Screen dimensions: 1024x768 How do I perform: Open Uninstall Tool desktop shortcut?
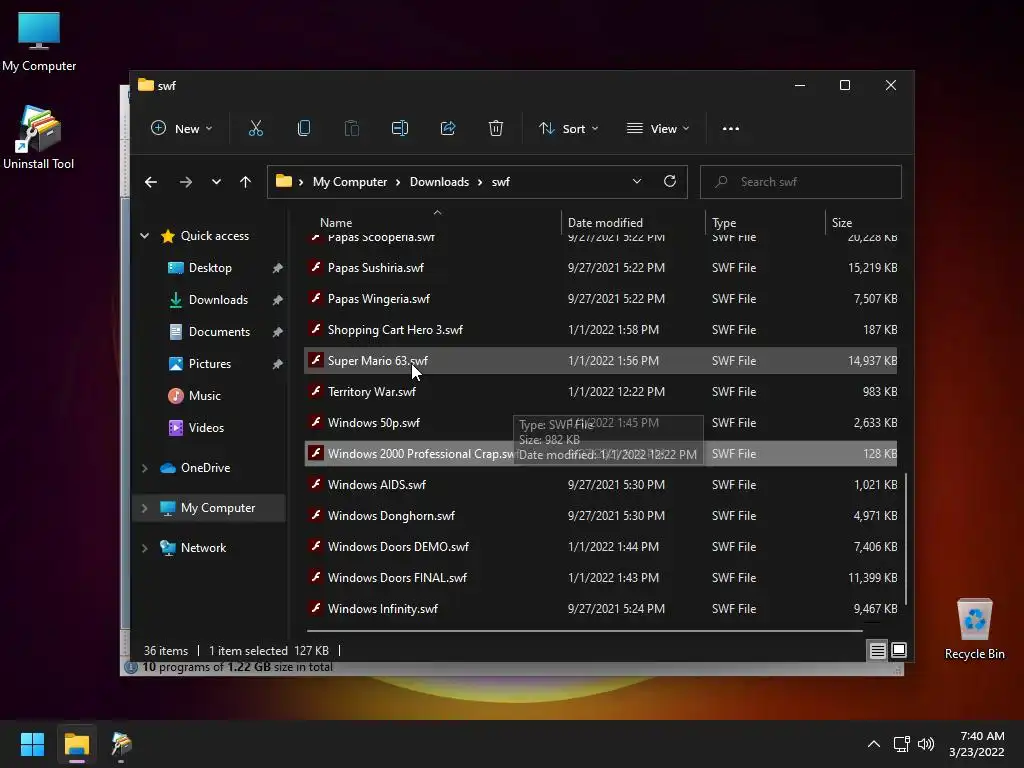[39, 138]
